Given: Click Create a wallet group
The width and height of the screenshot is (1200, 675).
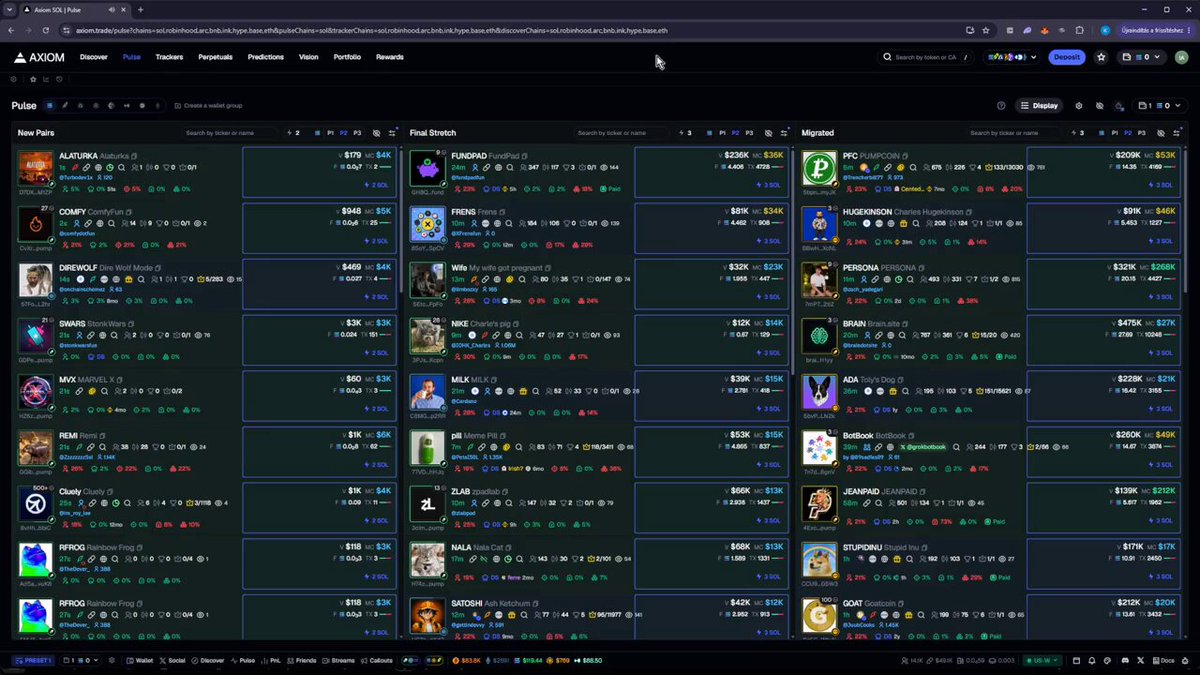Looking at the screenshot, I should click(208, 105).
